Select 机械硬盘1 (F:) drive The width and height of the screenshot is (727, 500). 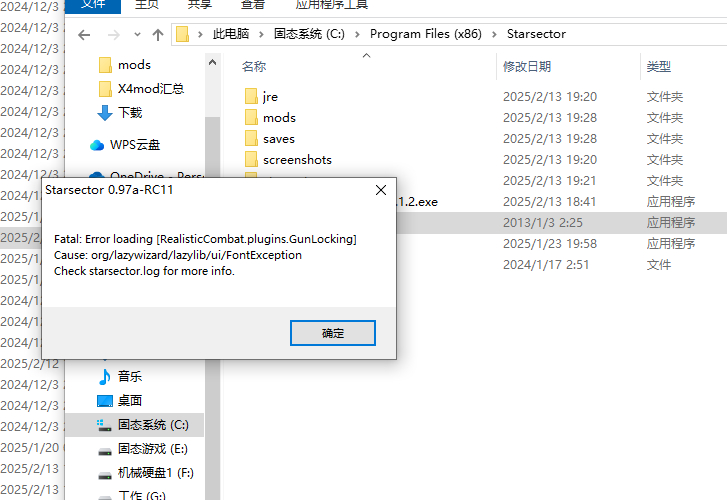click(x=146, y=473)
